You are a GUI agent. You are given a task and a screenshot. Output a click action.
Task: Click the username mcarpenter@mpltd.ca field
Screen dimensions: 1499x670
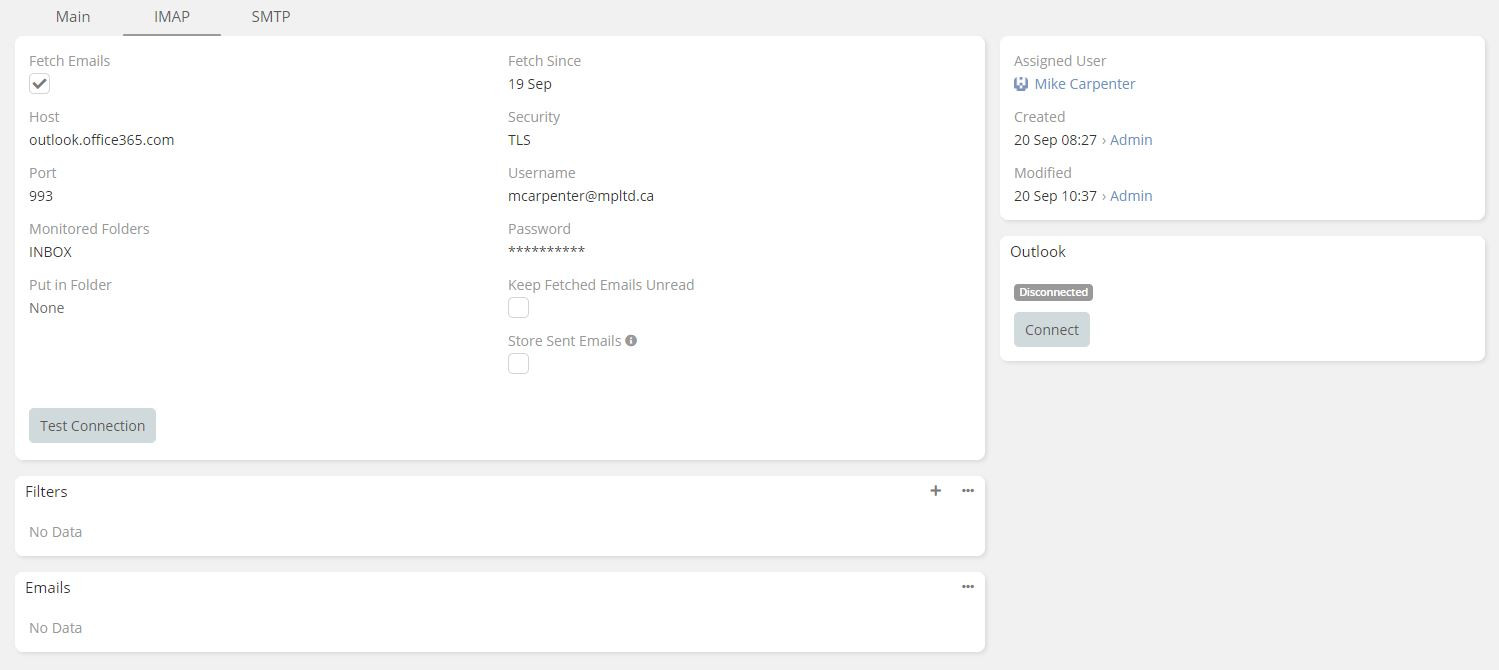[580, 196]
